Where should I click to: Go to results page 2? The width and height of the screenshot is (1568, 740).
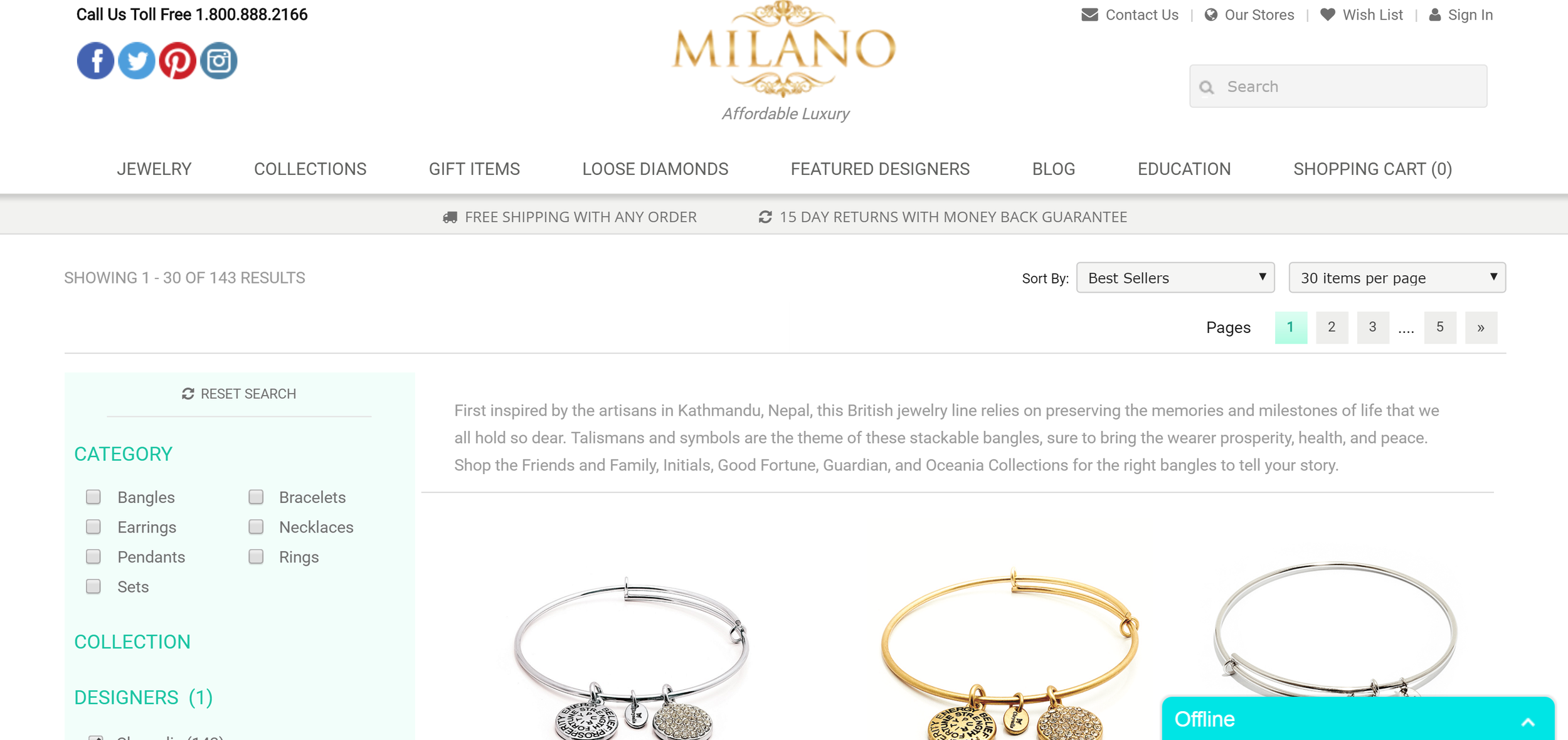pos(1332,327)
